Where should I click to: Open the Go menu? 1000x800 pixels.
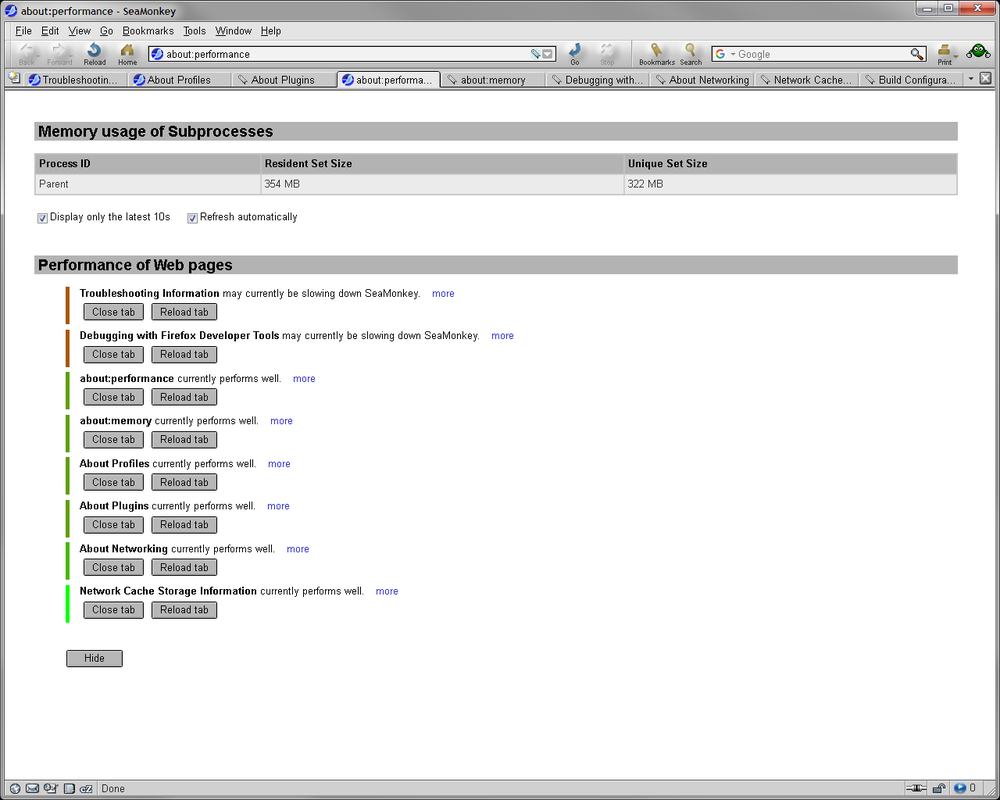106,31
